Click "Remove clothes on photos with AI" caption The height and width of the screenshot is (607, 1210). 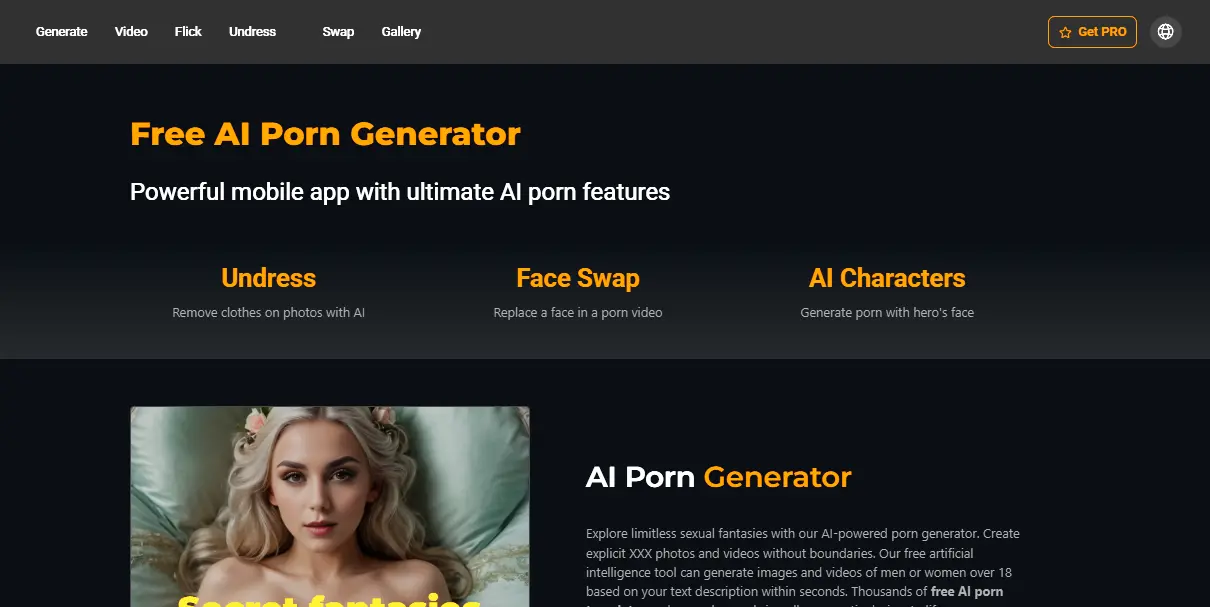[x=268, y=313]
